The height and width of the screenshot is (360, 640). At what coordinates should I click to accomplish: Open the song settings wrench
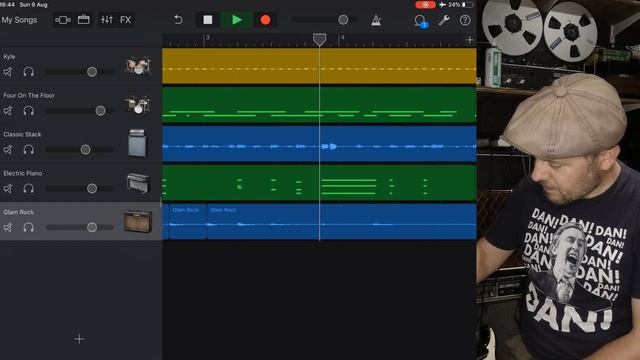click(x=444, y=20)
